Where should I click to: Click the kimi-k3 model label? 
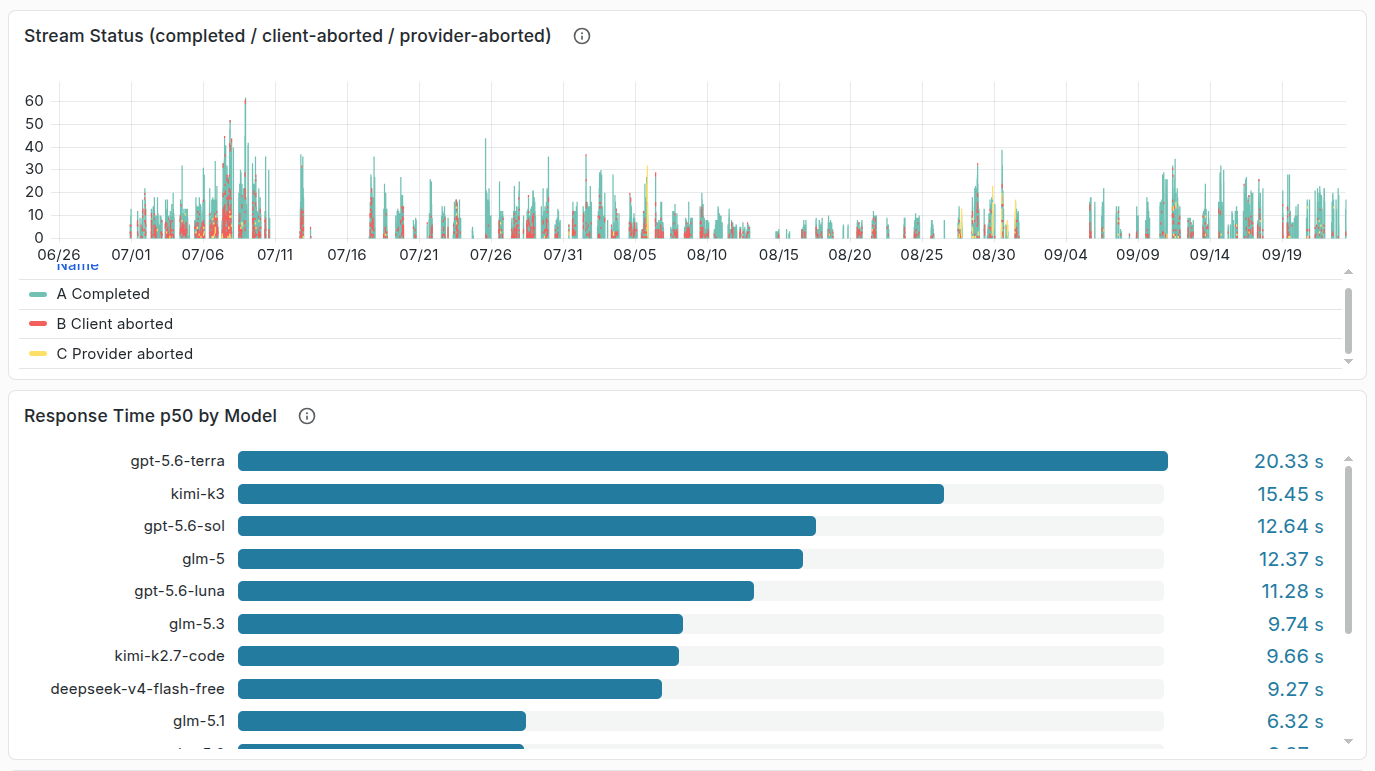(198, 494)
